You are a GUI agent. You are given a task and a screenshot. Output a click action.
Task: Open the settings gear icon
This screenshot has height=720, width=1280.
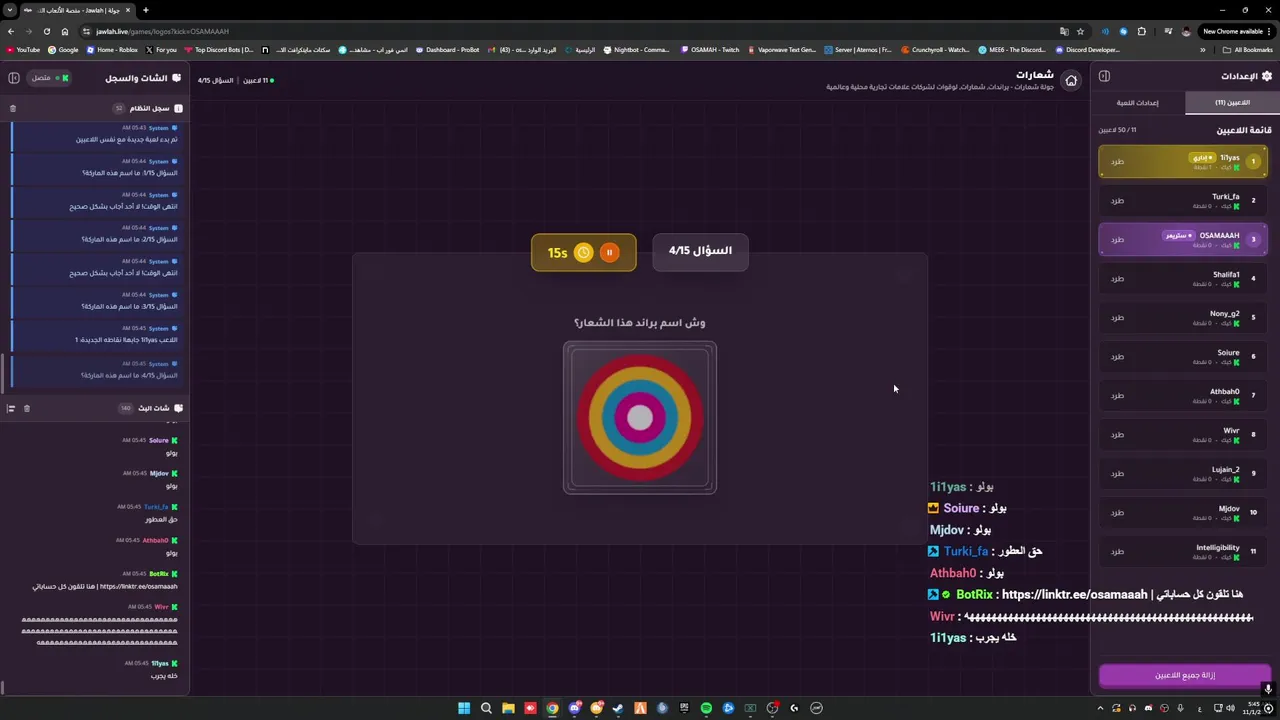[1267, 76]
